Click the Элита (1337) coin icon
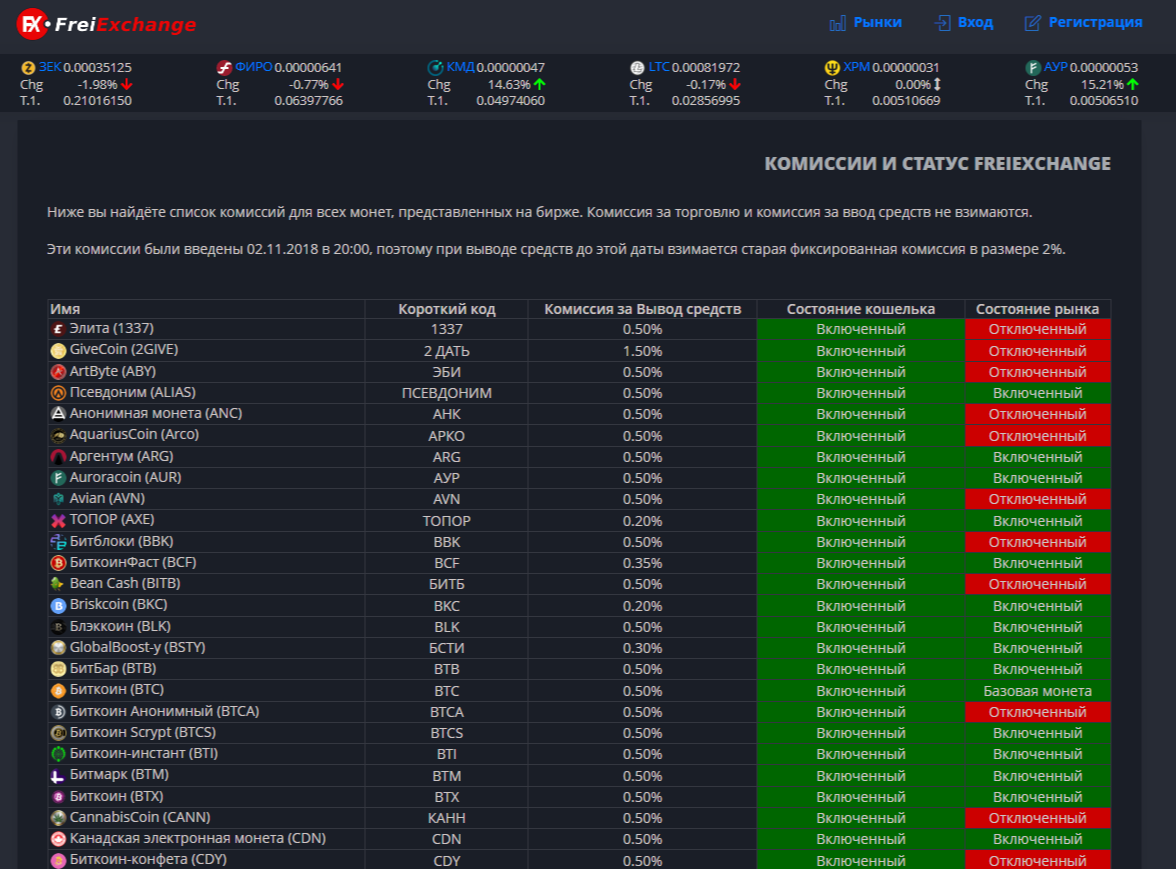The height and width of the screenshot is (869, 1176). 58,329
